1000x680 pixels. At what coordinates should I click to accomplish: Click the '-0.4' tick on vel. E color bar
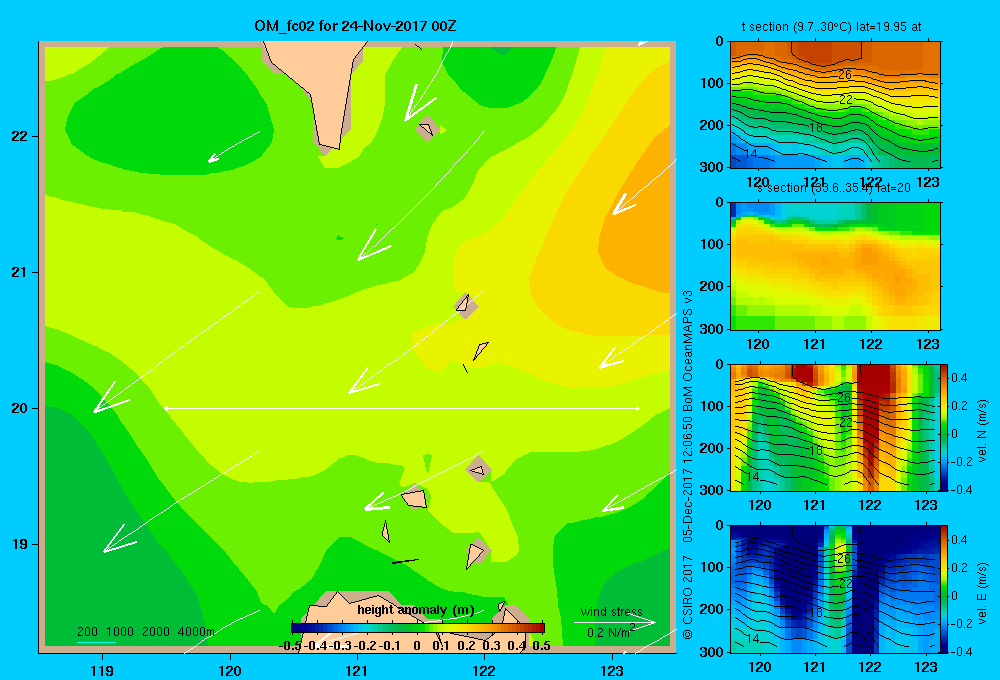pos(962,651)
